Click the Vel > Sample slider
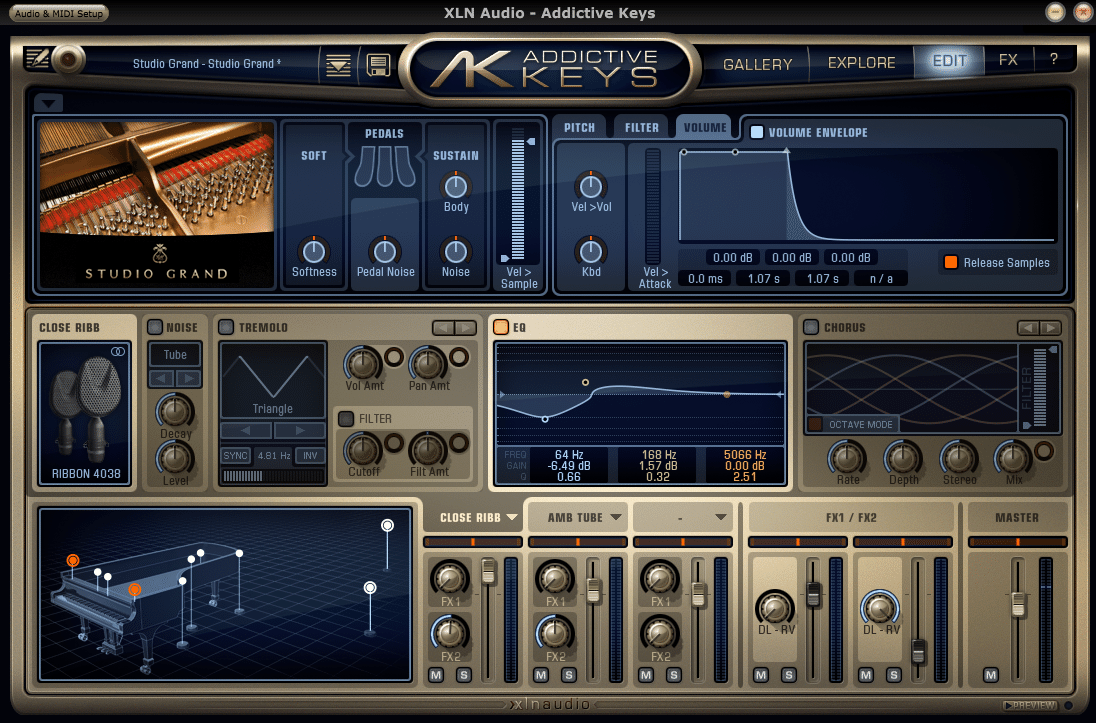This screenshot has width=1096, height=723. [x=518, y=194]
